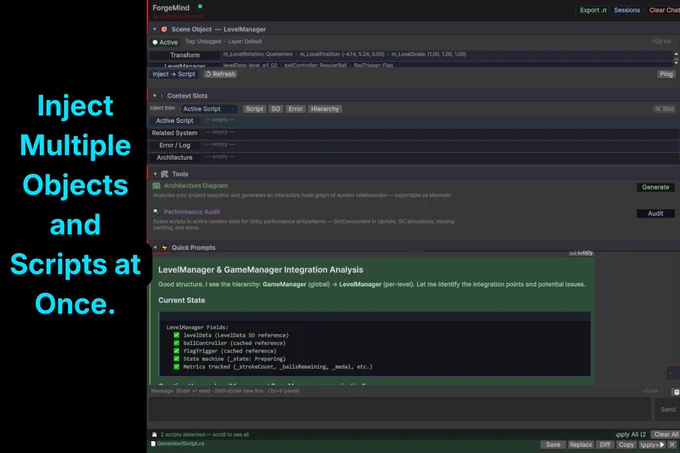Screen dimensions: 680x453
Task: Click the Apply All button
Action: 631,434
